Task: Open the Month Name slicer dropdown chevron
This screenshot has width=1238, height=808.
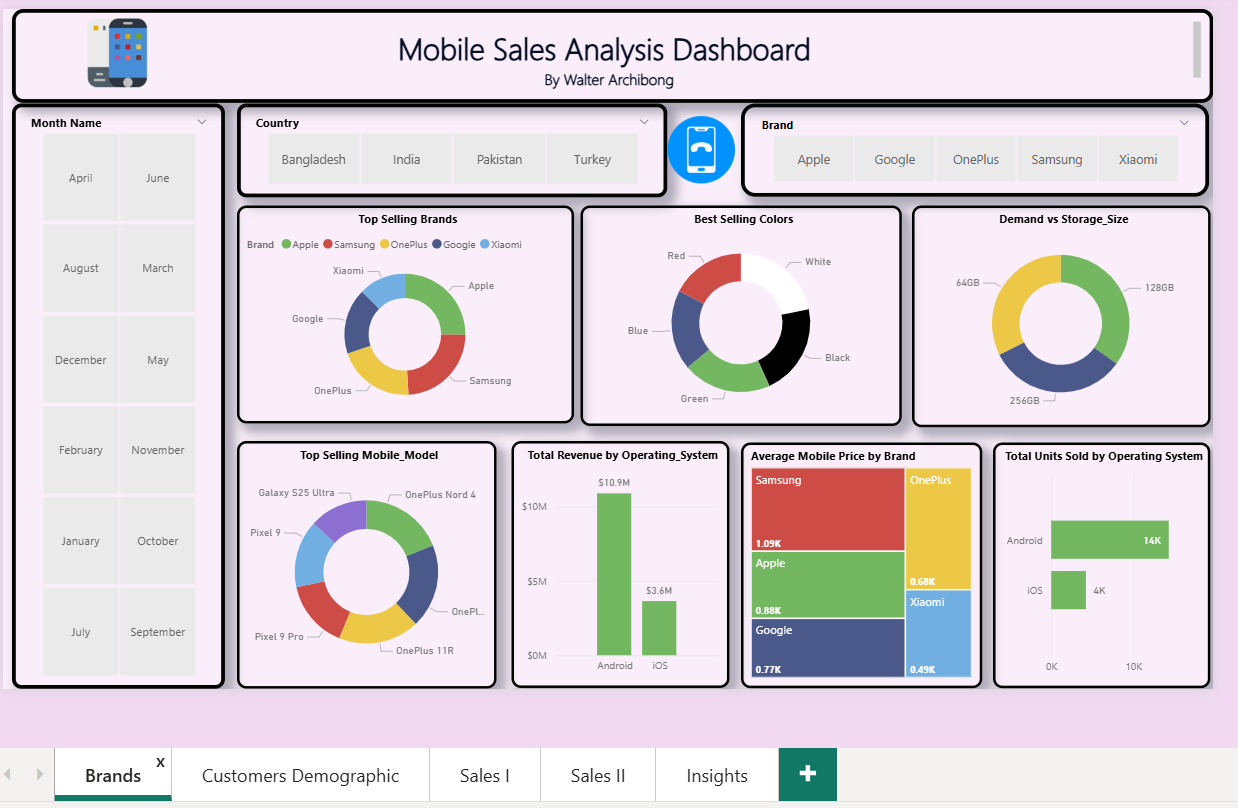Action: [202, 122]
